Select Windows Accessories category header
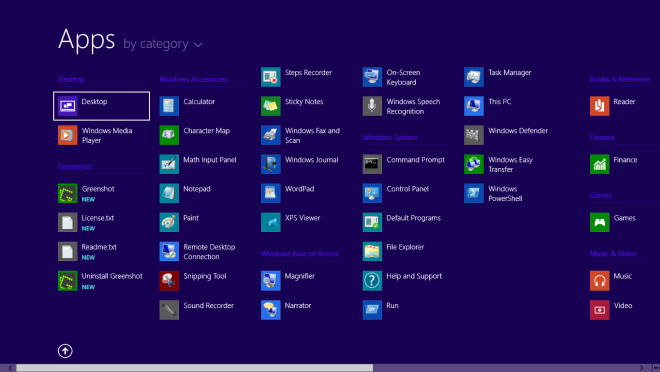 pos(194,79)
